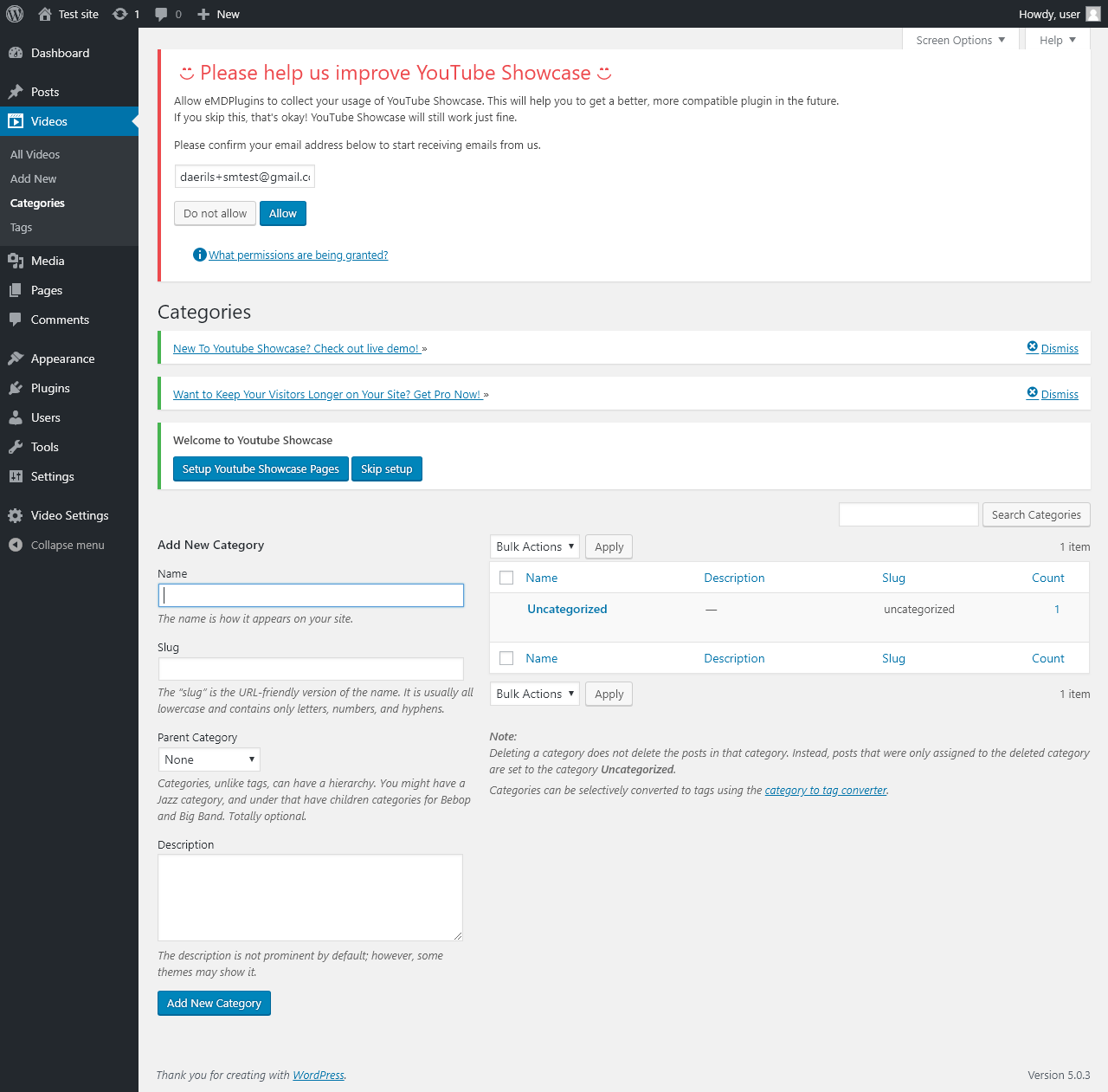The width and height of the screenshot is (1108, 1092).
Task: Tick the select-all checkbox in table header
Action: pos(507,578)
